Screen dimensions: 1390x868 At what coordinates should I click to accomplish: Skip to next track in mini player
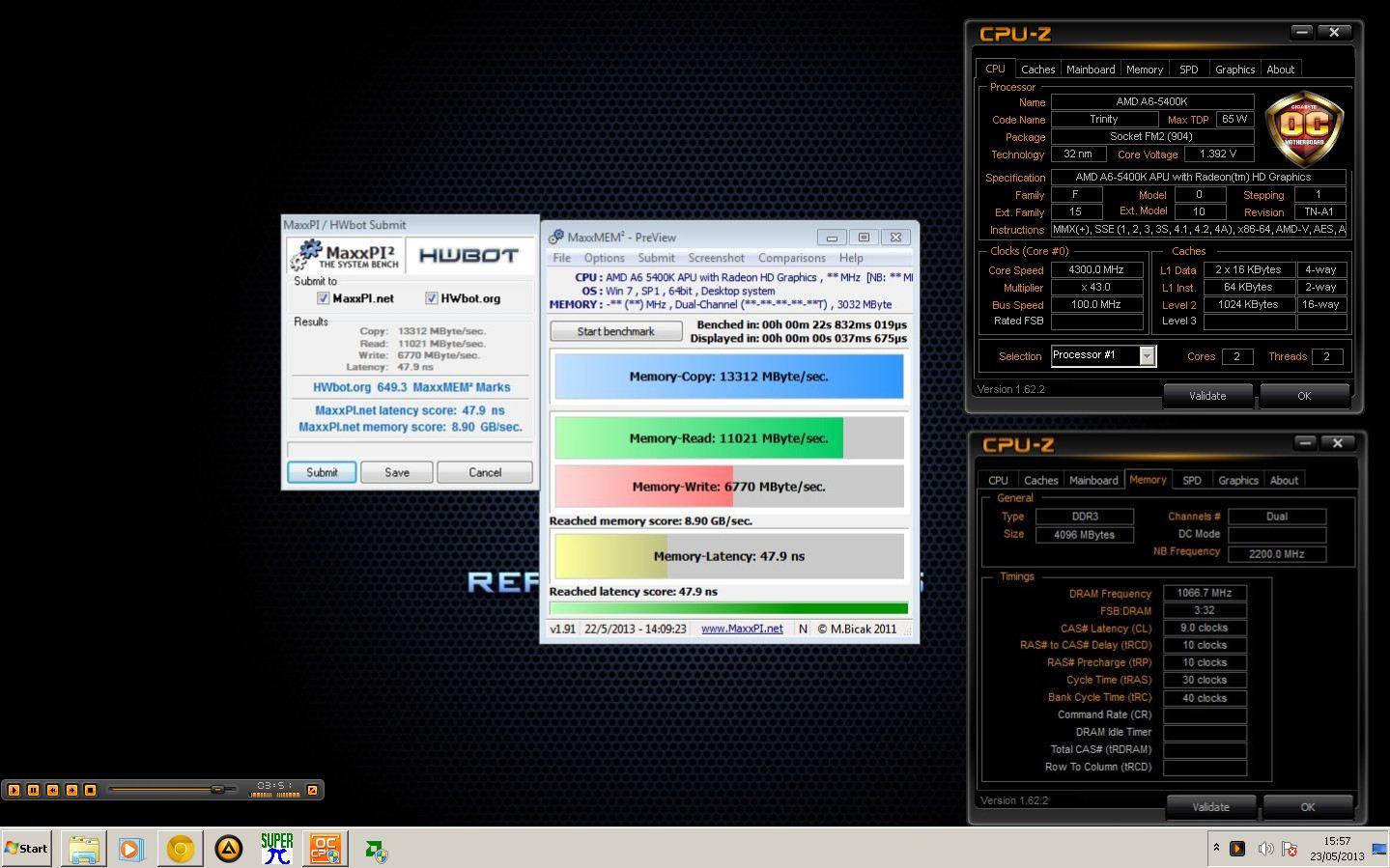pyautogui.click(x=71, y=790)
